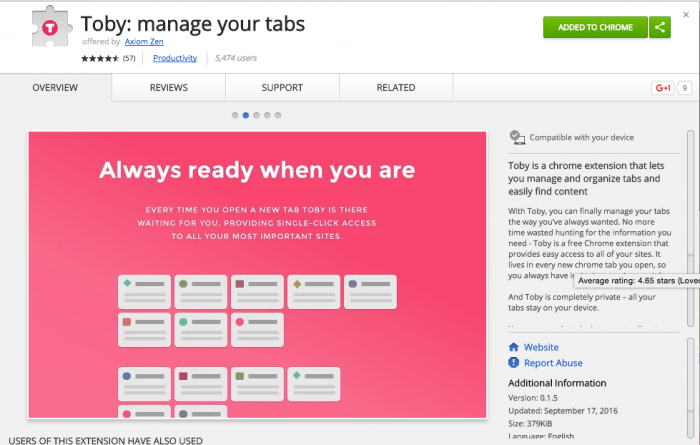Click the Report Abuse exclamation icon

point(514,362)
